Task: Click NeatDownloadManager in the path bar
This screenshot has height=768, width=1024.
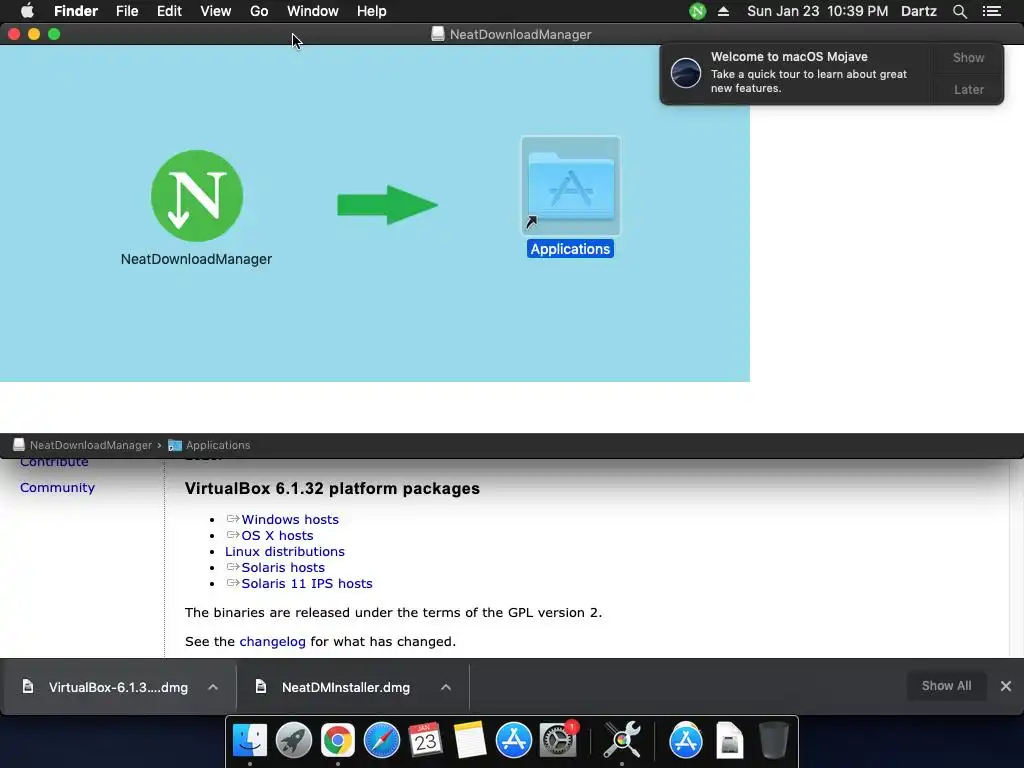Action: (x=83, y=445)
